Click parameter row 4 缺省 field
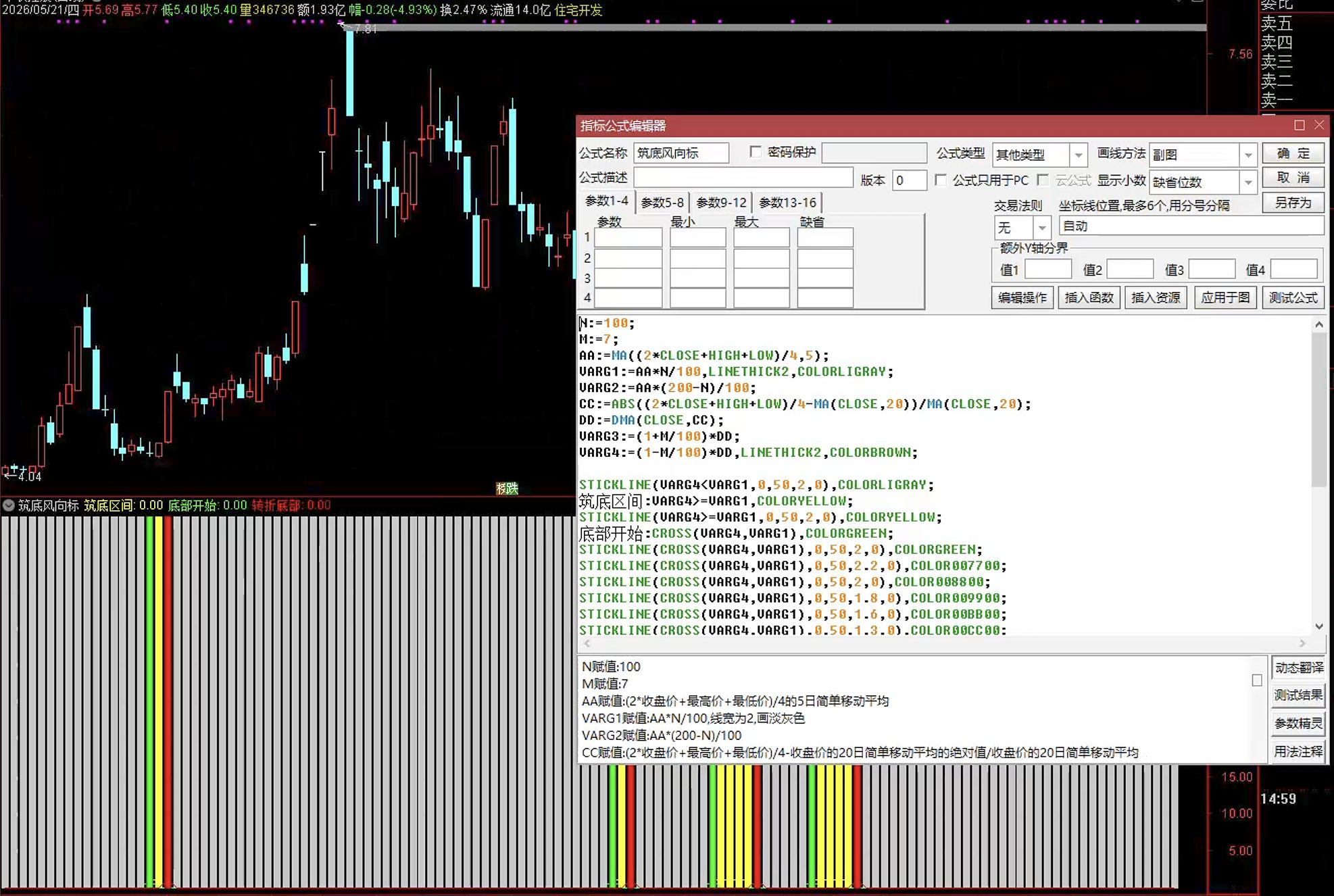 [824, 298]
